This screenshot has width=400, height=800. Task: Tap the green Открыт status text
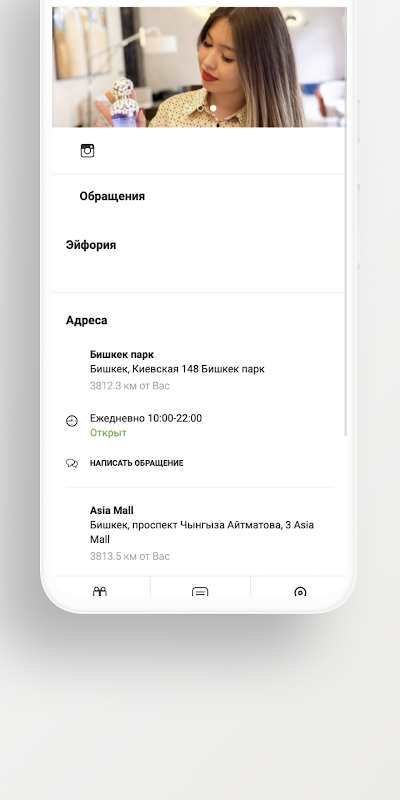108,433
